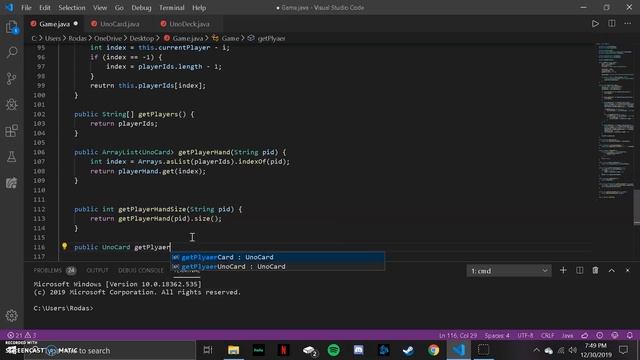Open the Selection menu
The height and width of the screenshot is (360, 640).
tap(72, 7)
